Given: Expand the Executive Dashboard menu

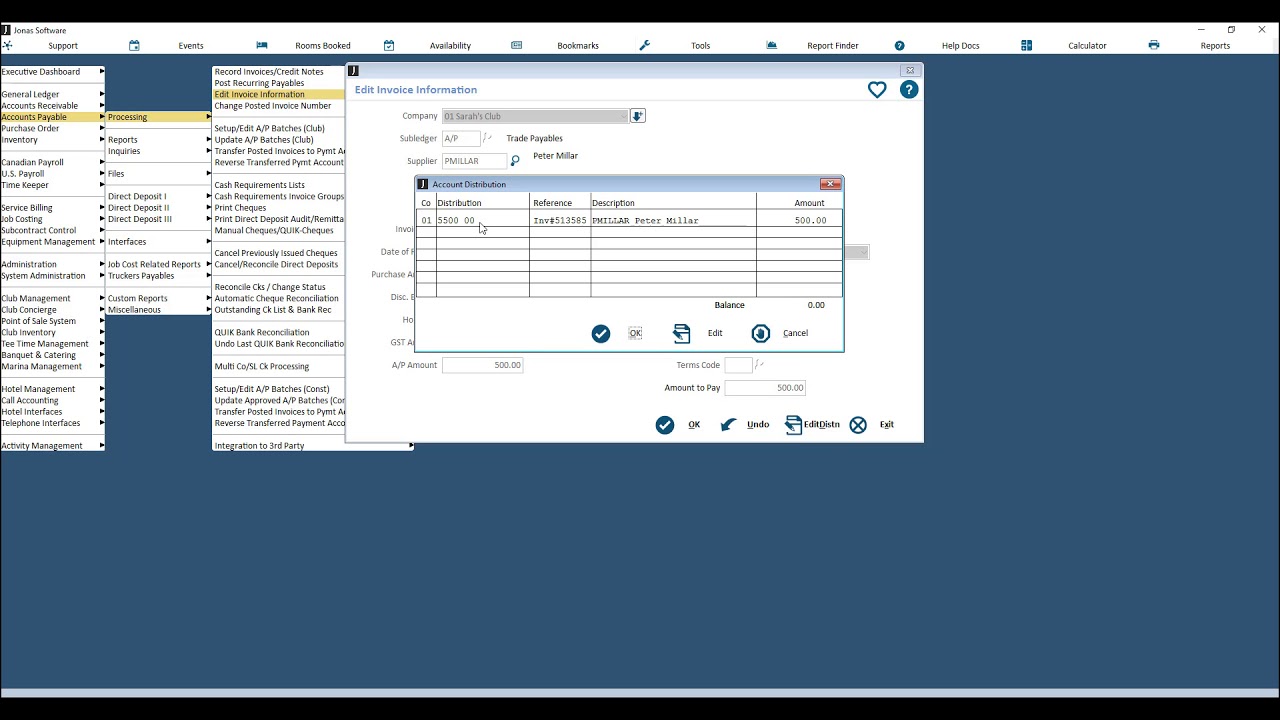Looking at the screenshot, I should (x=53, y=72).
